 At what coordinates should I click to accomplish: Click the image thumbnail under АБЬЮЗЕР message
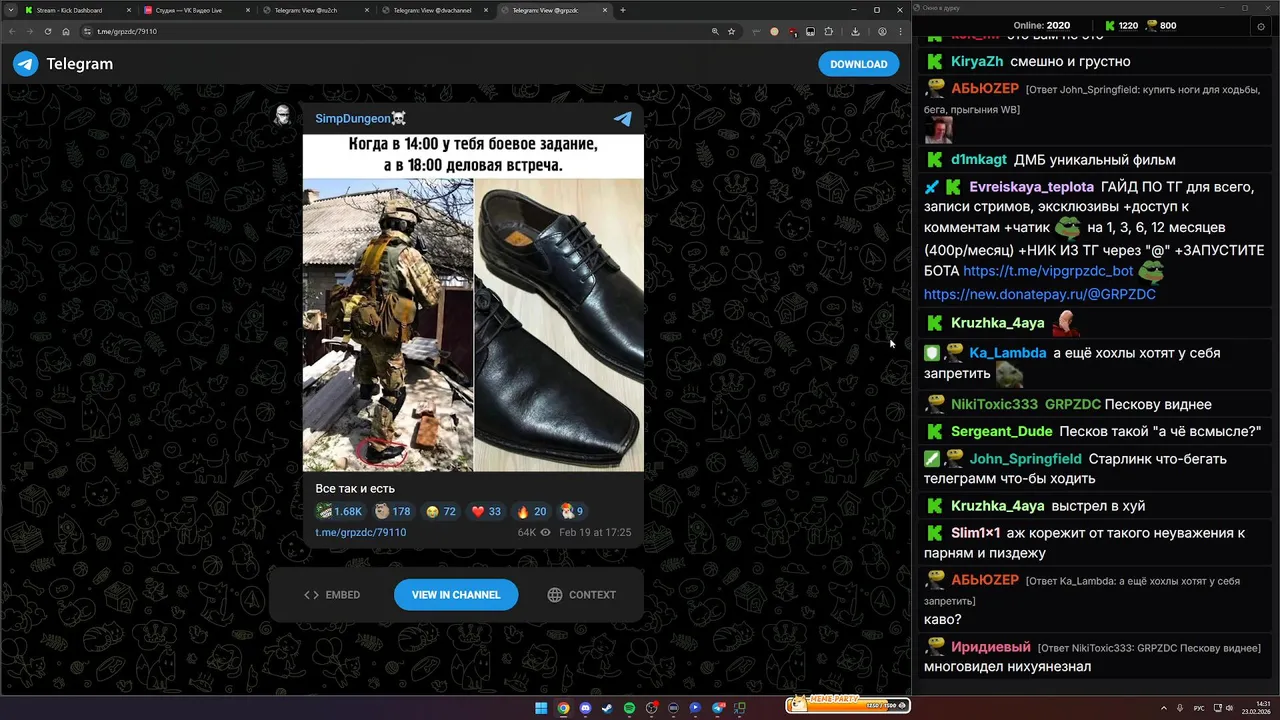938,130
